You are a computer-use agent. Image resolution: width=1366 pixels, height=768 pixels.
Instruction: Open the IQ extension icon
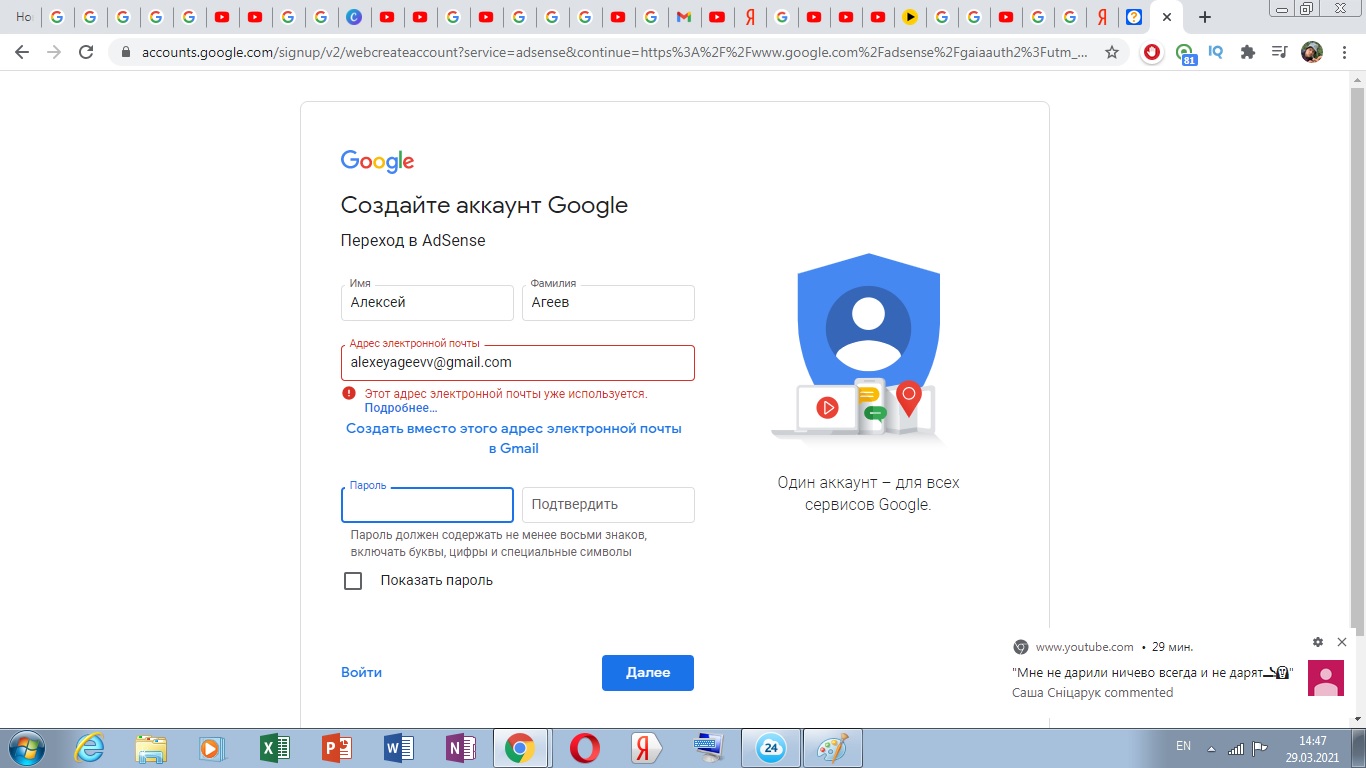point(1216,52)
